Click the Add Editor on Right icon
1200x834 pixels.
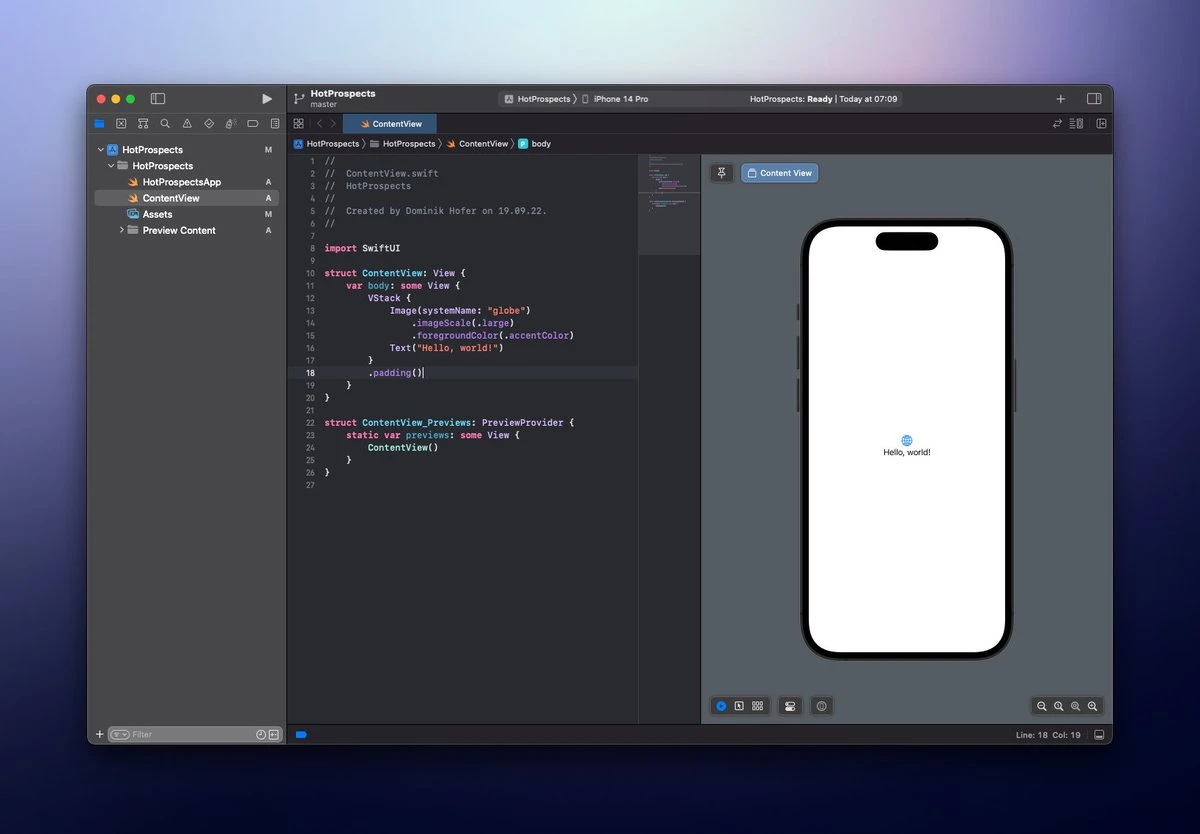(1101, 124)
